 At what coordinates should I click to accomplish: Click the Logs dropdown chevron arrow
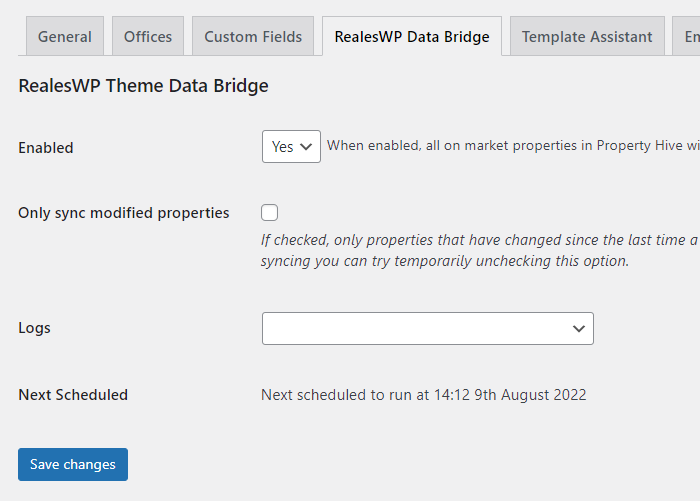click(x=579, y=329)
